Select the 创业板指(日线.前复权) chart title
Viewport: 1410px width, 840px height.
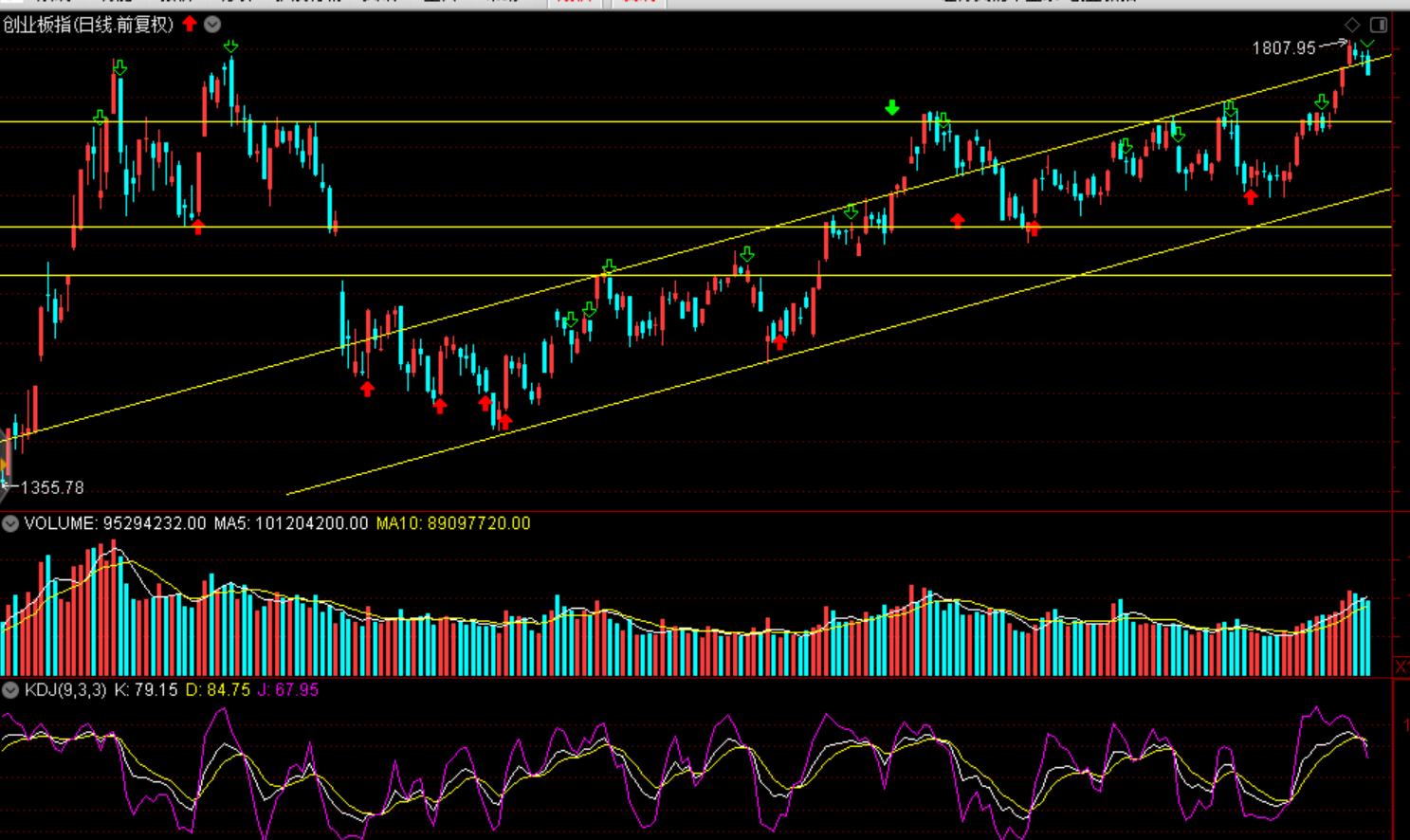click(88, 25)
